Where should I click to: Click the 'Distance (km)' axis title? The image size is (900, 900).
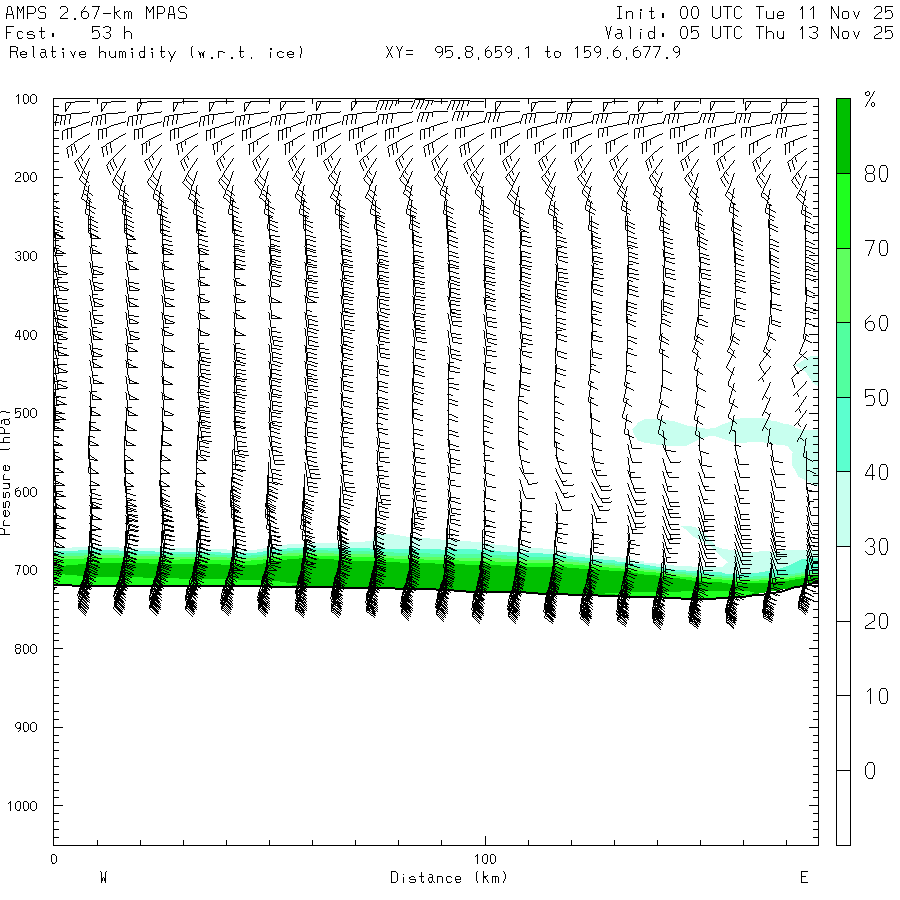449,878
